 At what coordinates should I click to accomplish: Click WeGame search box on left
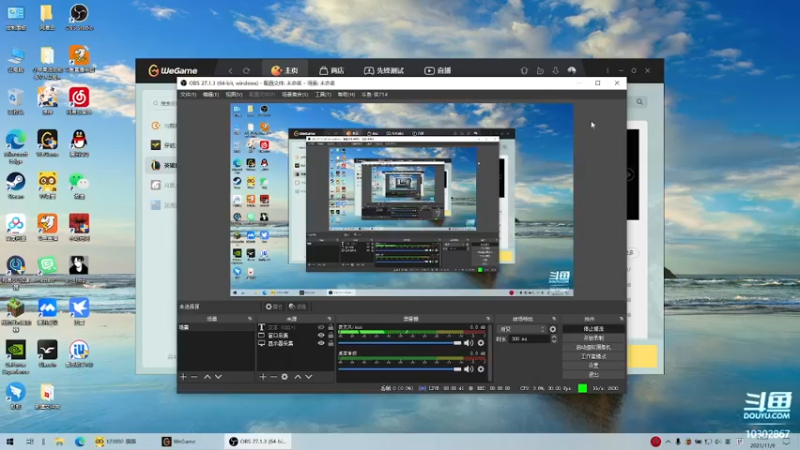click(163, 103)
